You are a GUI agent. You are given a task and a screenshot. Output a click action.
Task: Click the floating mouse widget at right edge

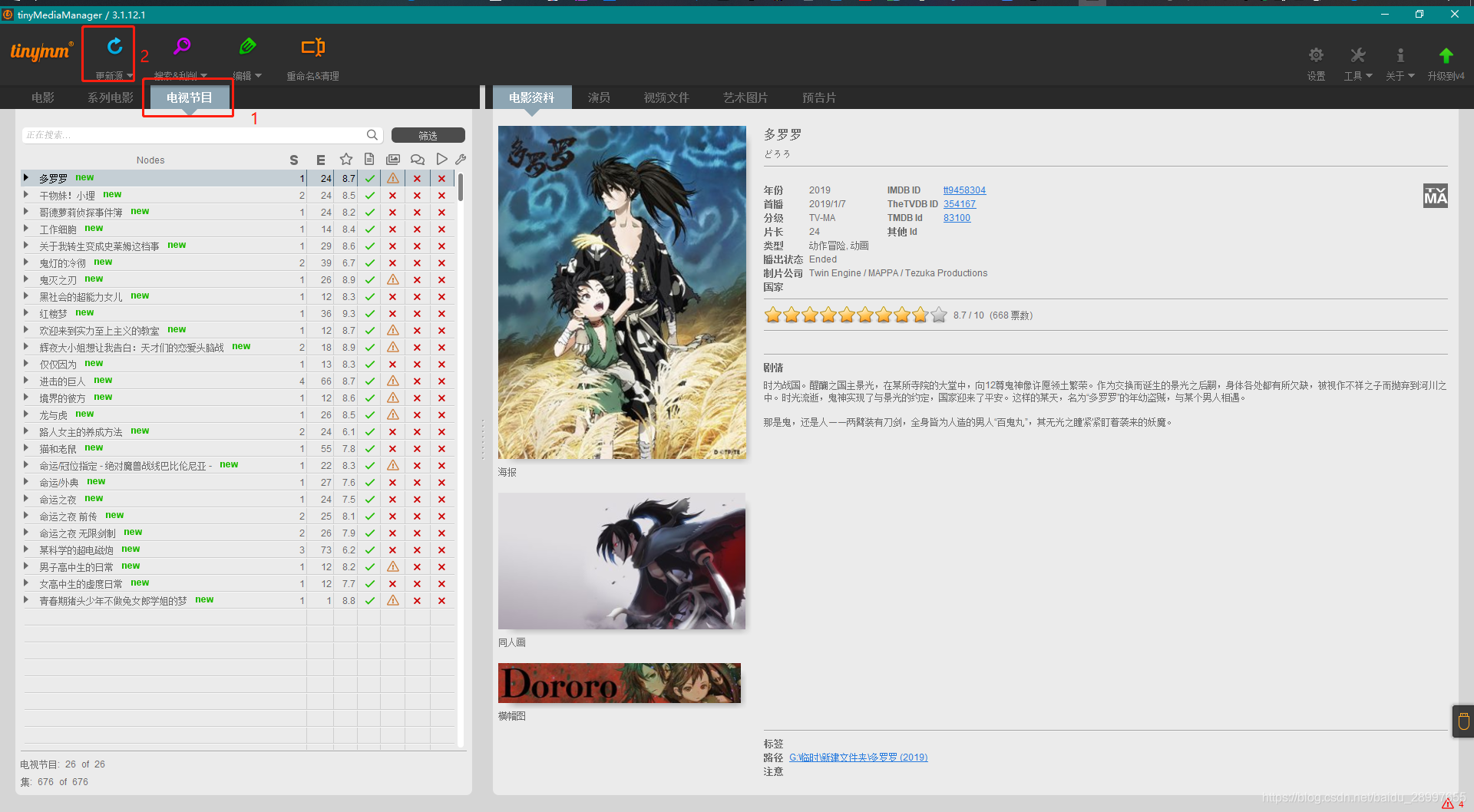[1463, 721]
